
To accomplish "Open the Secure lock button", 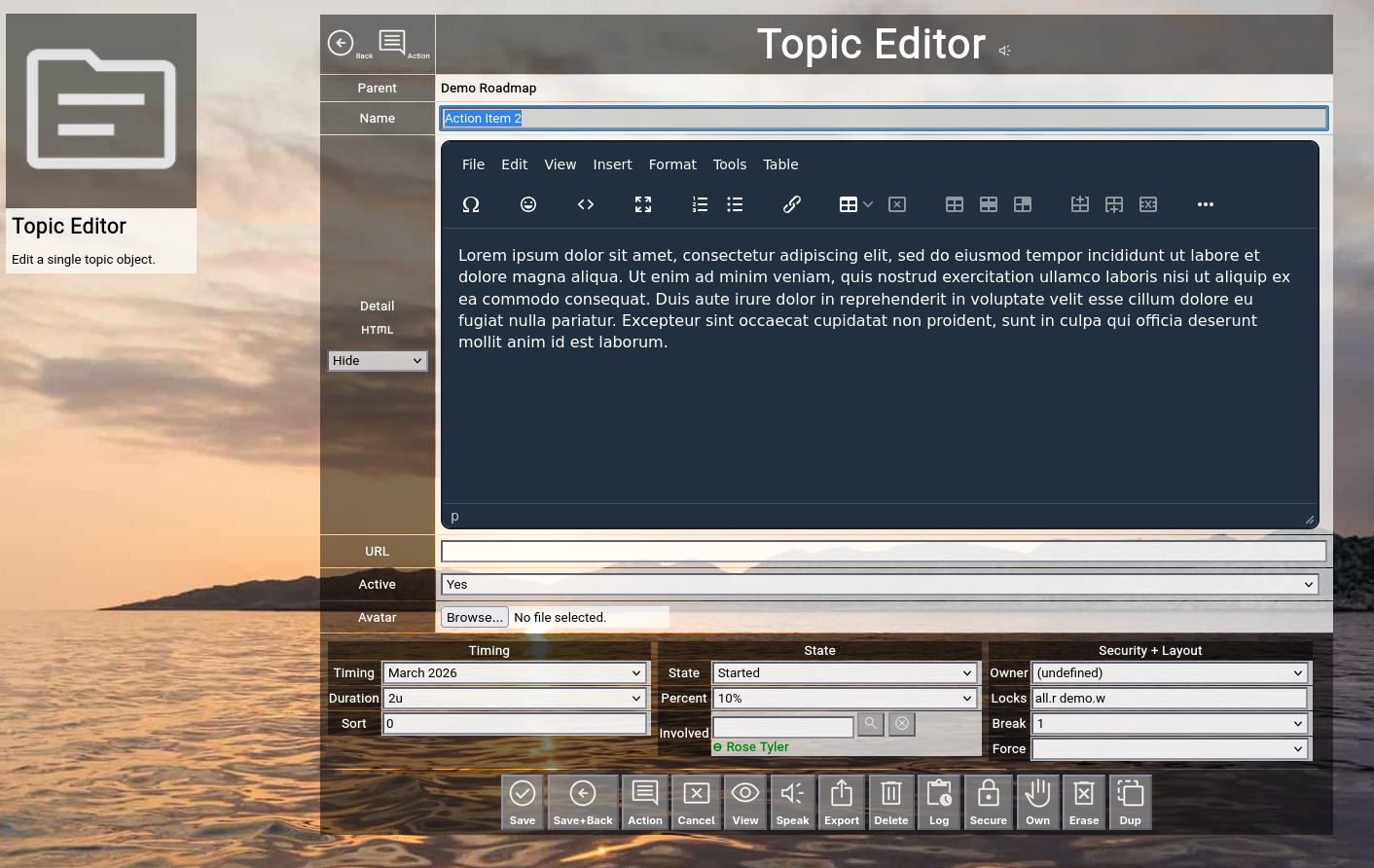I will 988,802.
